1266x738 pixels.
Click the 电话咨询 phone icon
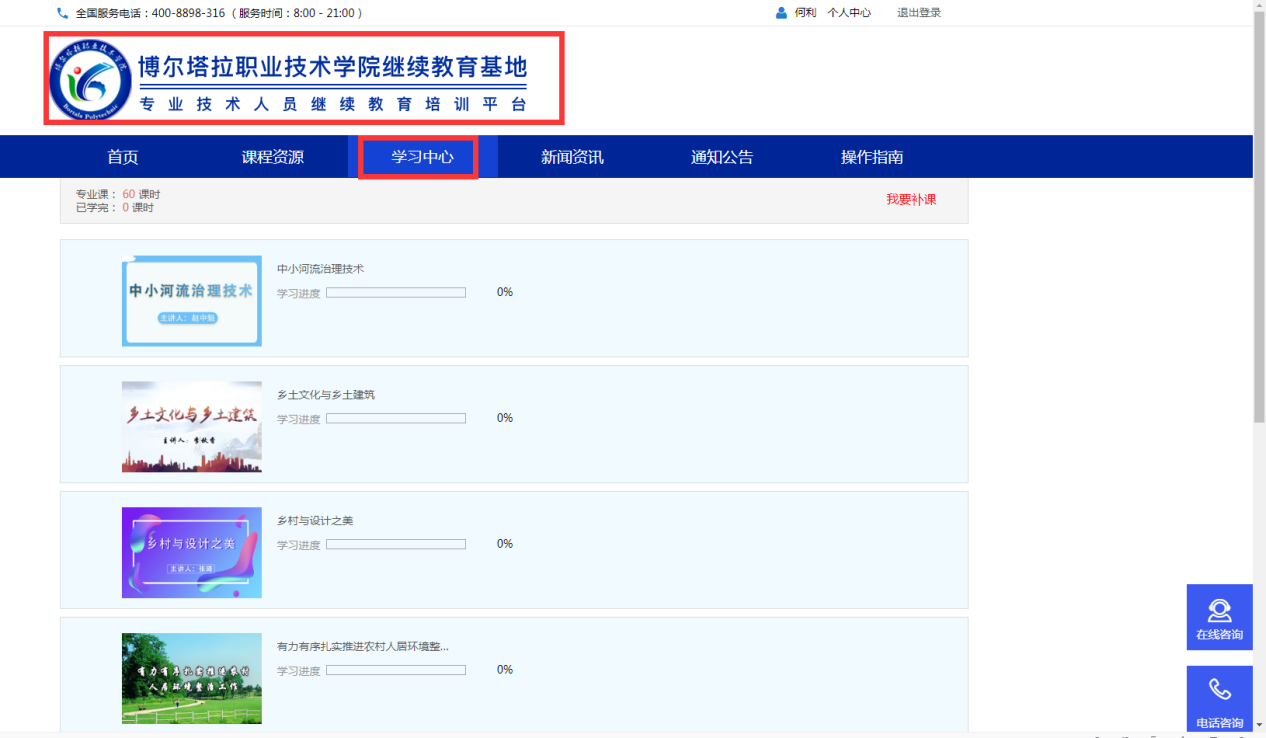pos(1219,689)
